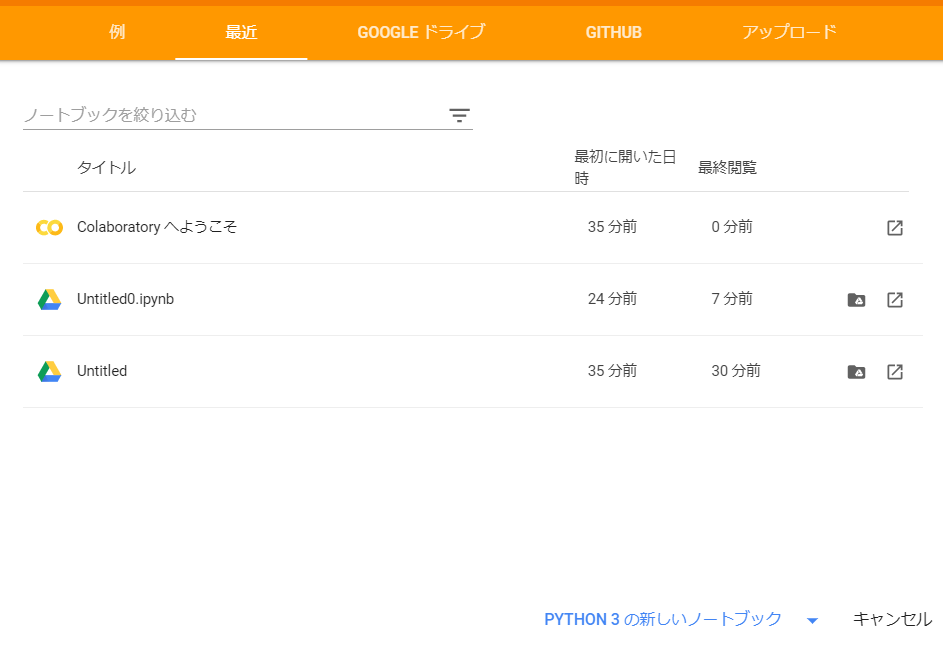The image size is (943, 645).
Task: Click 0 分前 last viewed value
Action: coord(732,227)
